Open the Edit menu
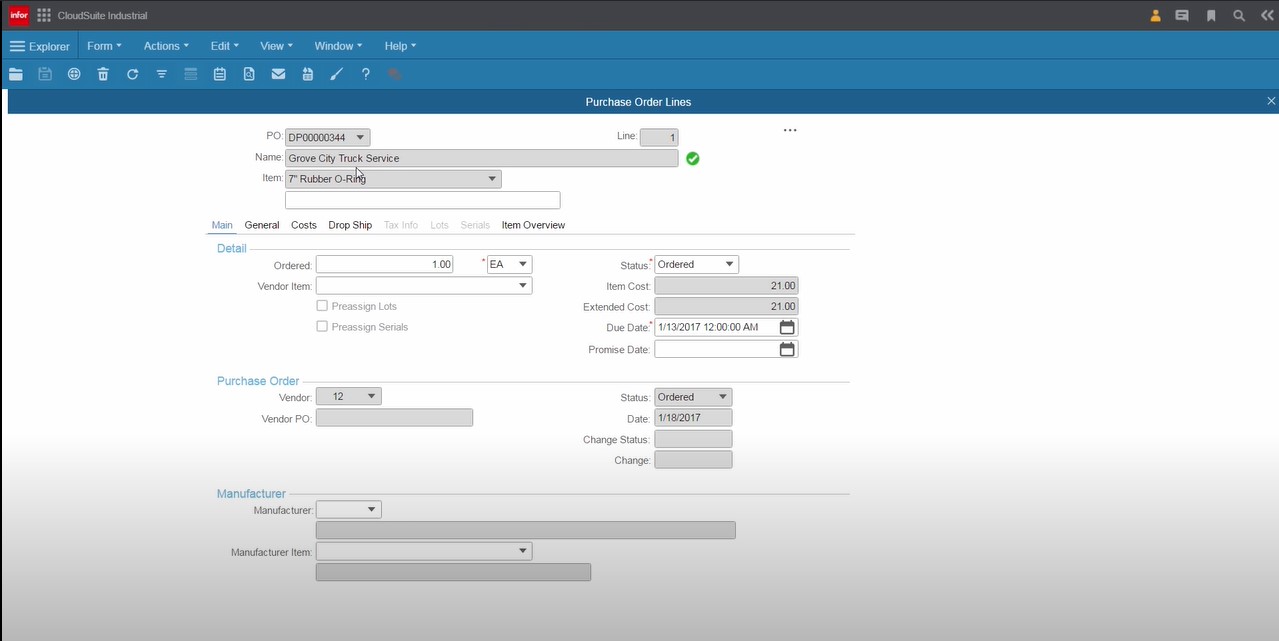The image size is (1279, 641). [x=224, y=46]
